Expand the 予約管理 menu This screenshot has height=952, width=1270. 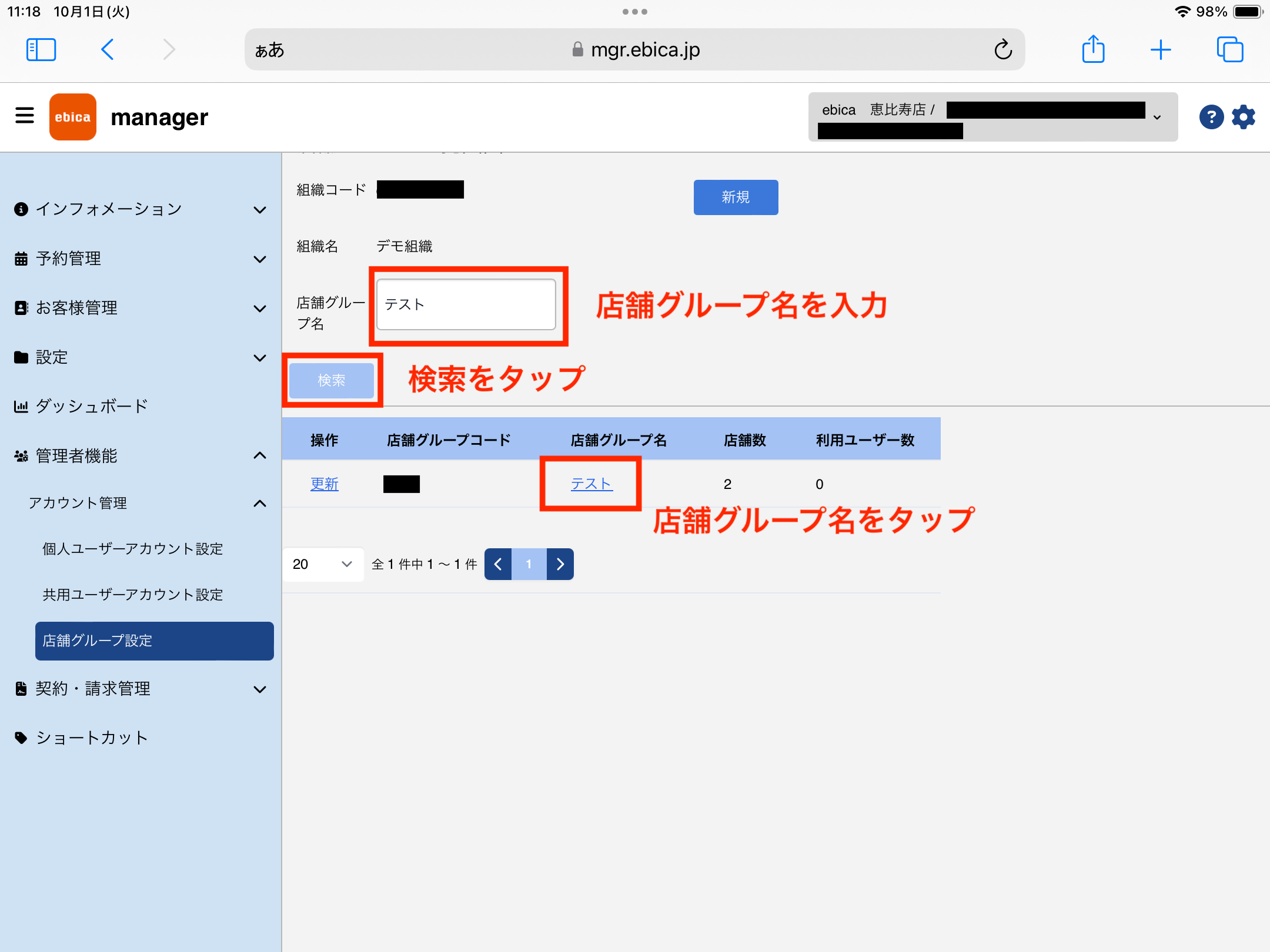(141, 259)
